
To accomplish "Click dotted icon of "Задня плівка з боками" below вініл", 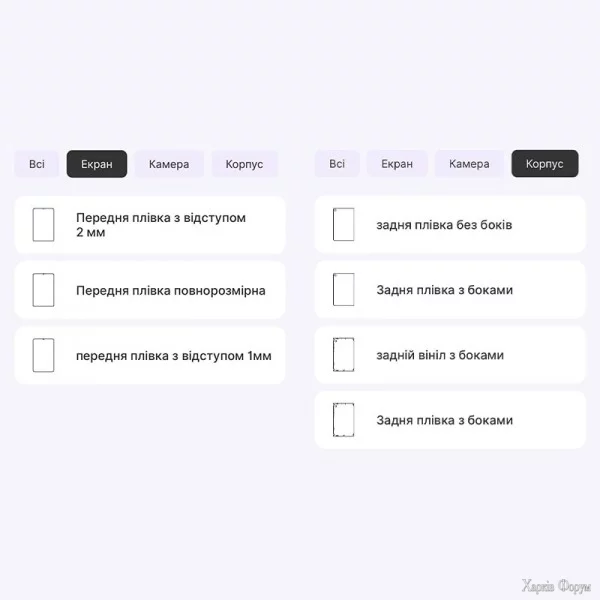I will coord(344,420).
